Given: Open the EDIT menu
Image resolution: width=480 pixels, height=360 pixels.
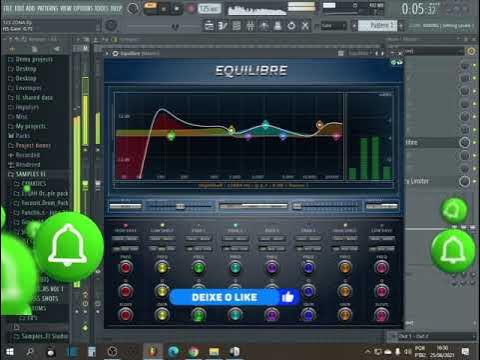Looking at the screenshot, I should [19, 8].
